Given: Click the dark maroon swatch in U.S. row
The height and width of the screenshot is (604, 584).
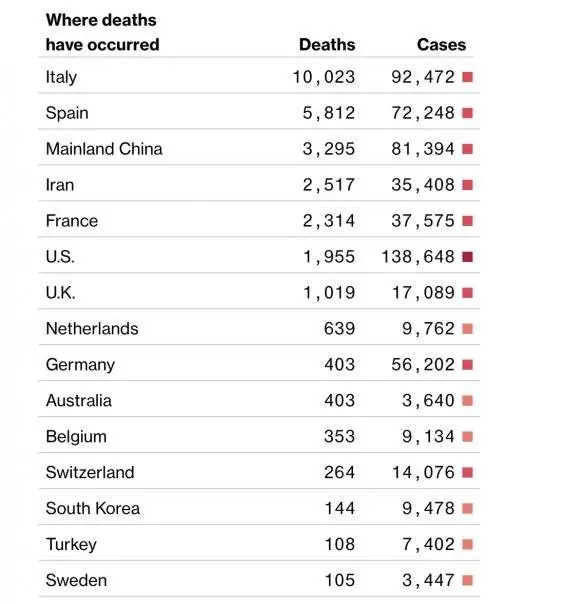Looking at the screenshot, I should [467, 257].
